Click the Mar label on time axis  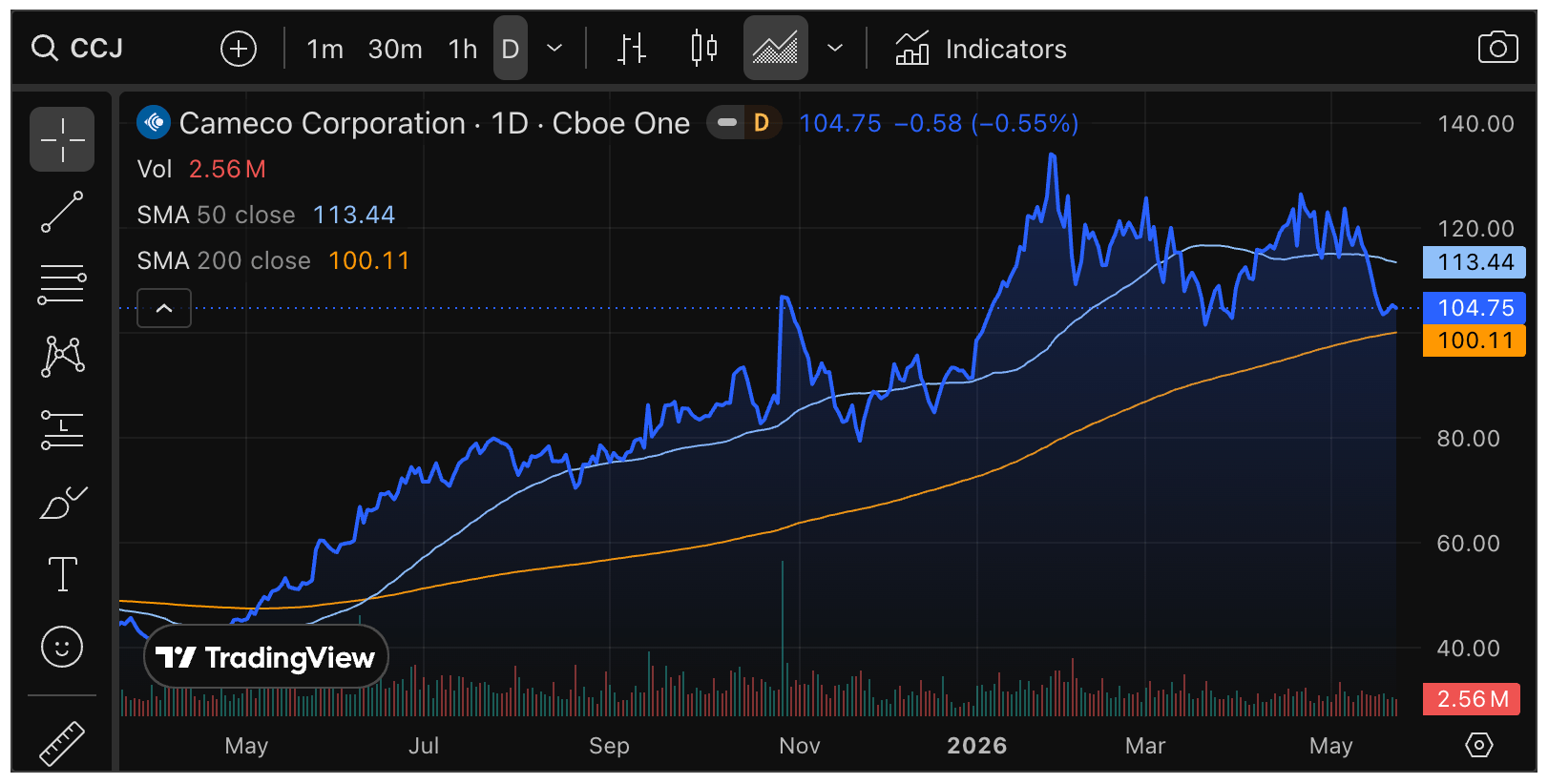click(x=1145, y=746)
